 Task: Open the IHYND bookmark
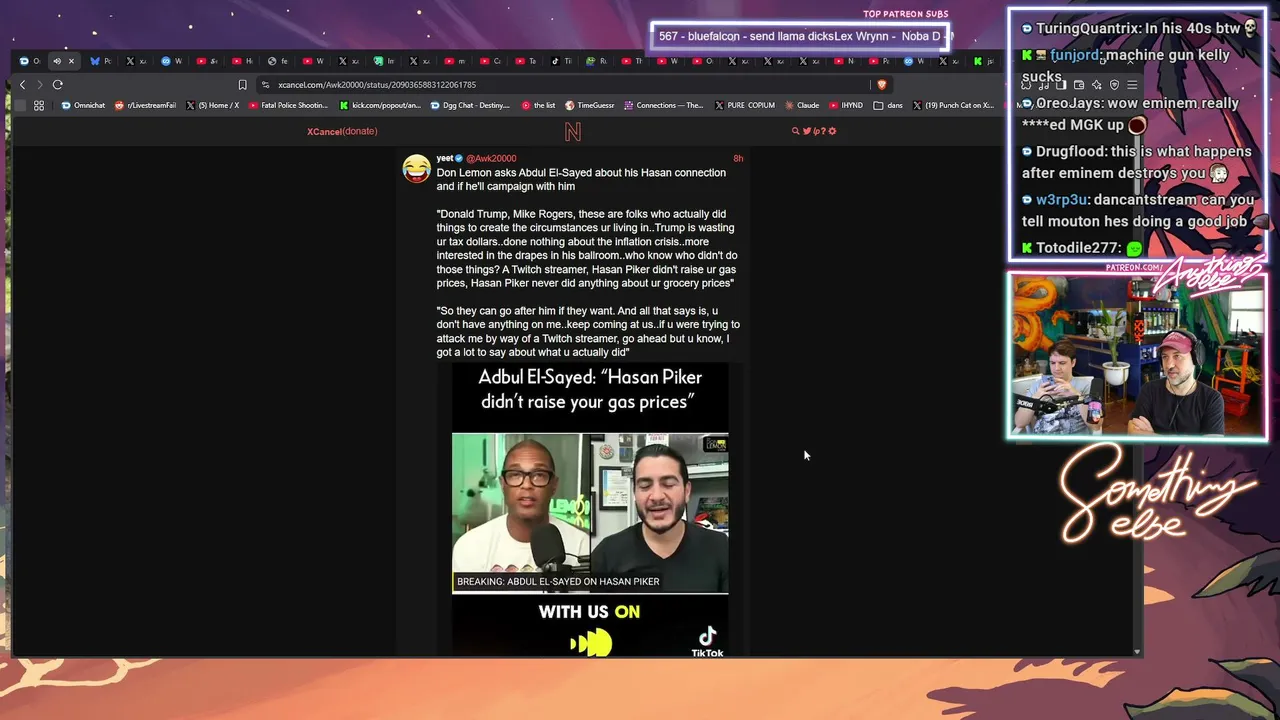[846, 105]
